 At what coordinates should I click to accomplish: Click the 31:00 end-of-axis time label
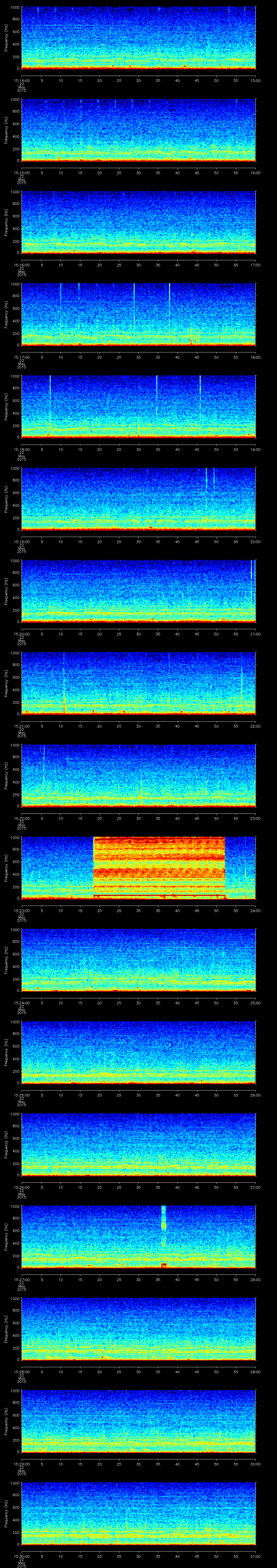[x=255, y=1556]
